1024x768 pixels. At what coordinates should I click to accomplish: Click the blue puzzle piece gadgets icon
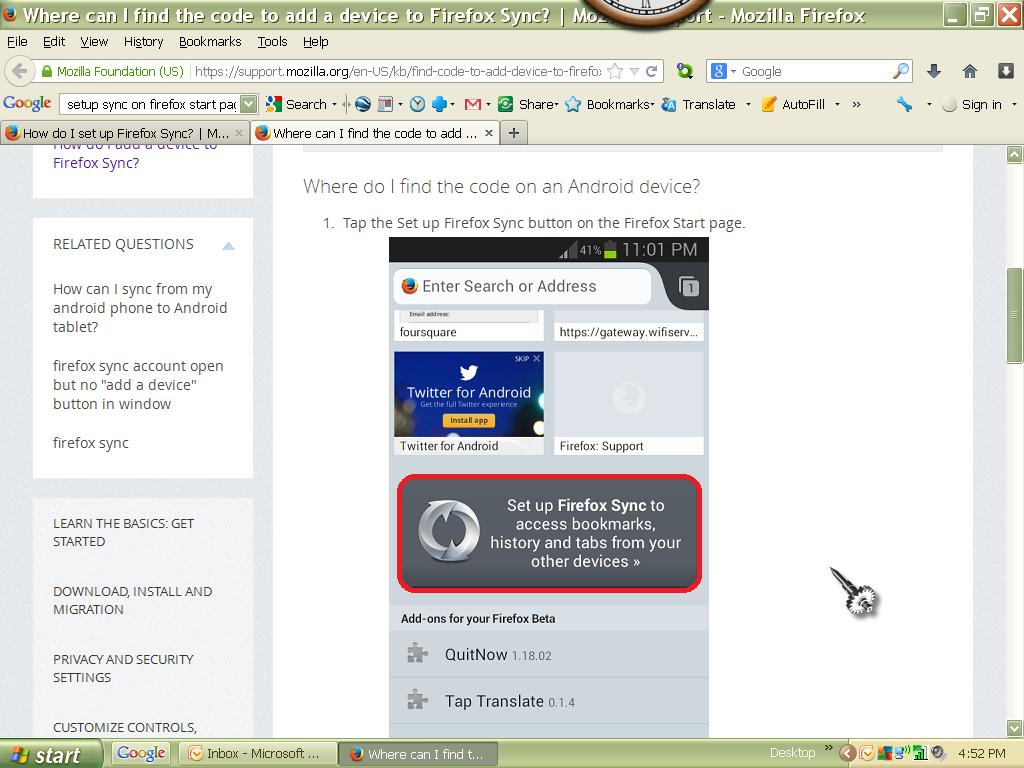click(440, 104)
